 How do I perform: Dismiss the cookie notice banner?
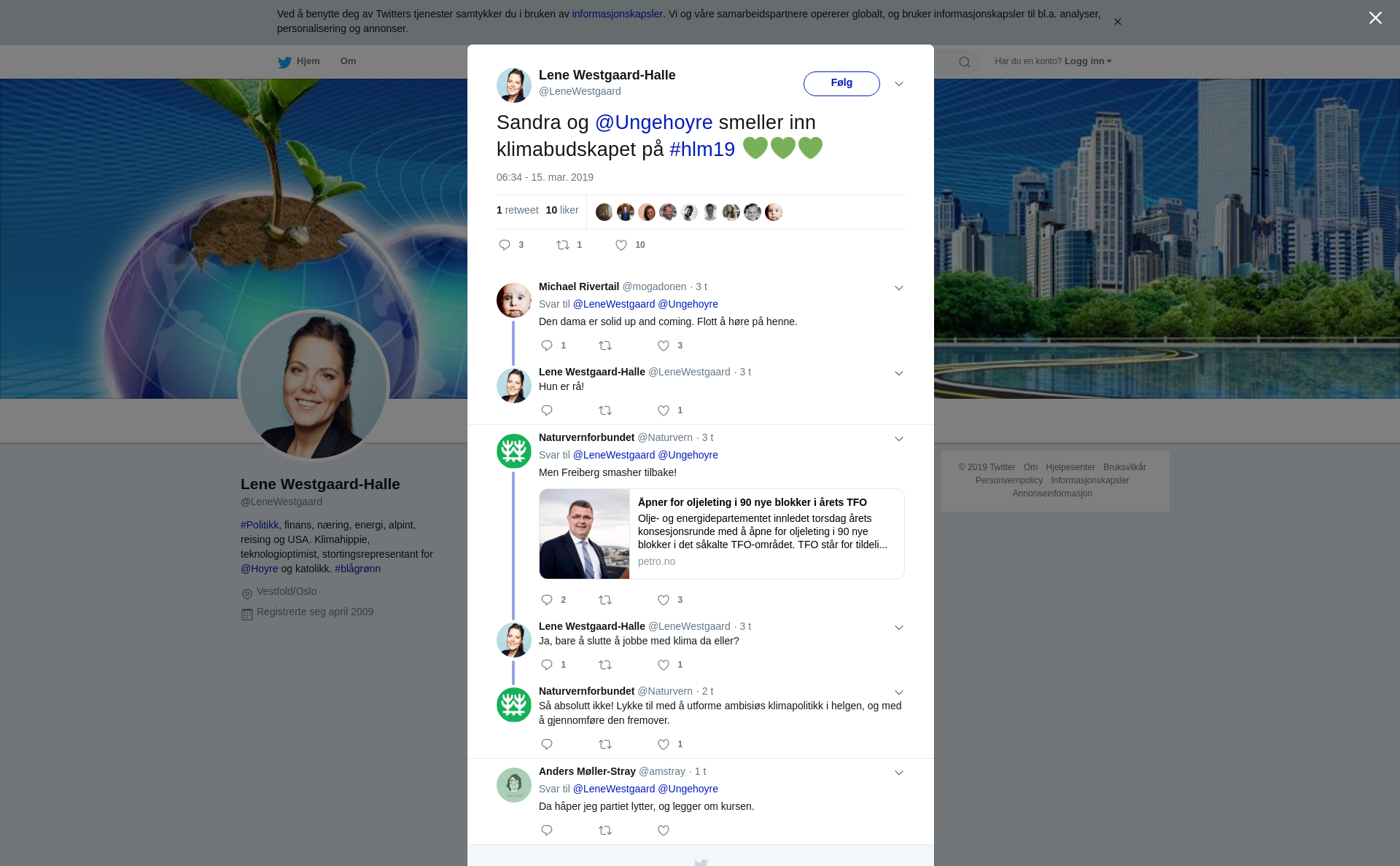click(x=1117, y=22)
